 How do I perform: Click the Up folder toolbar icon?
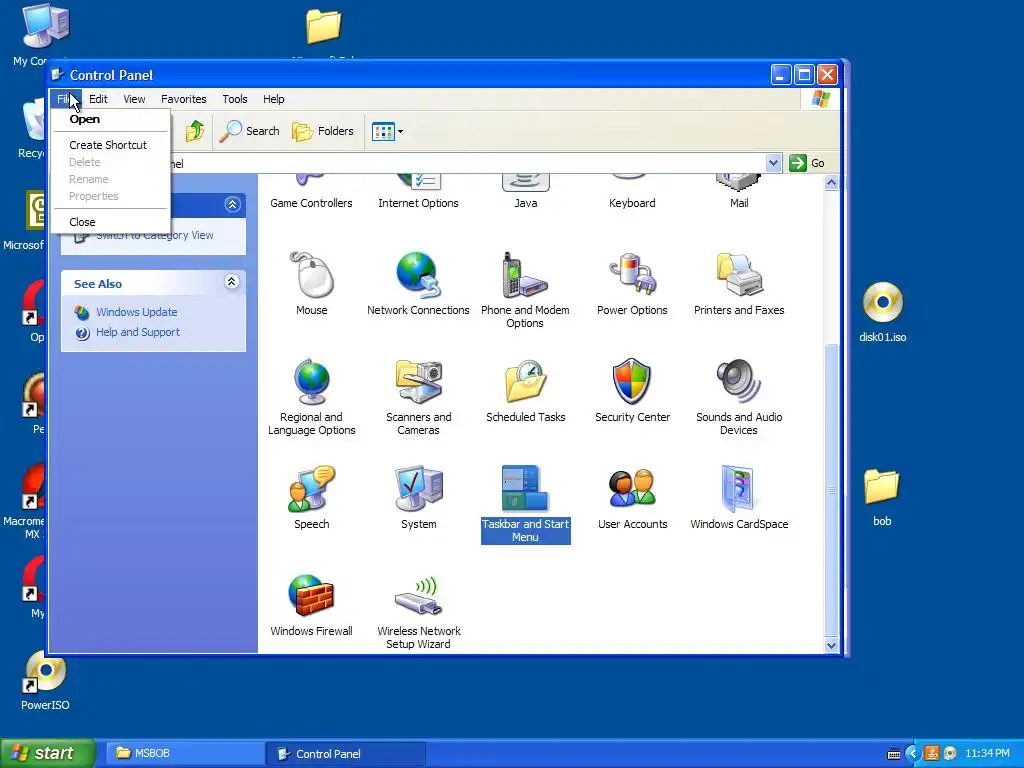pos(194,131)
